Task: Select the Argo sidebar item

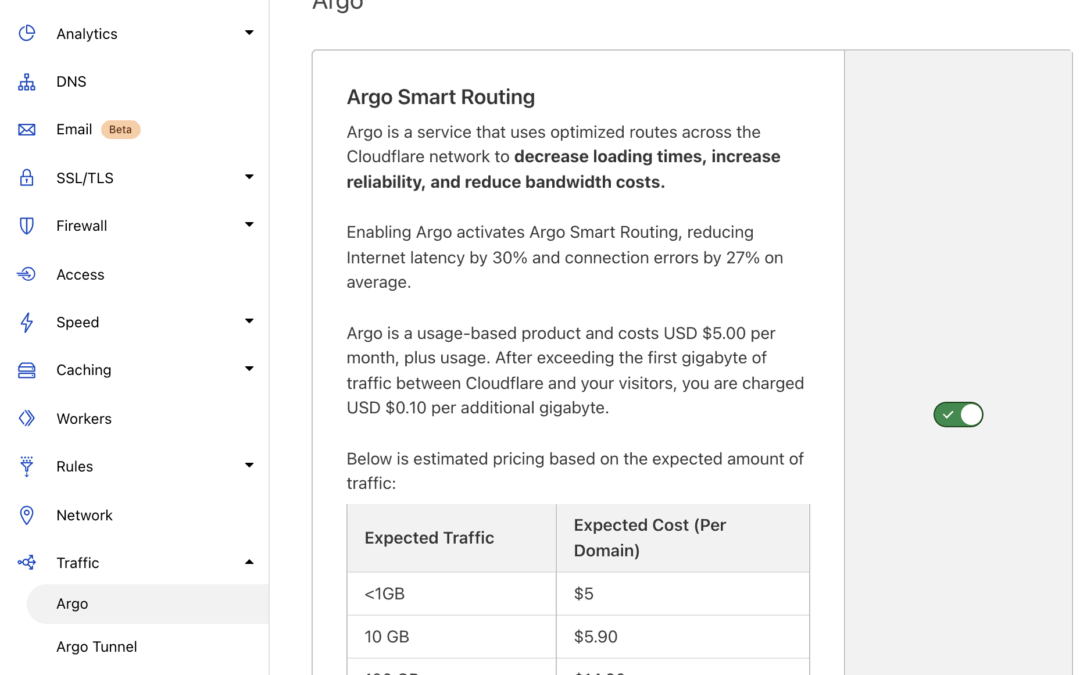Action: [147, 604]
